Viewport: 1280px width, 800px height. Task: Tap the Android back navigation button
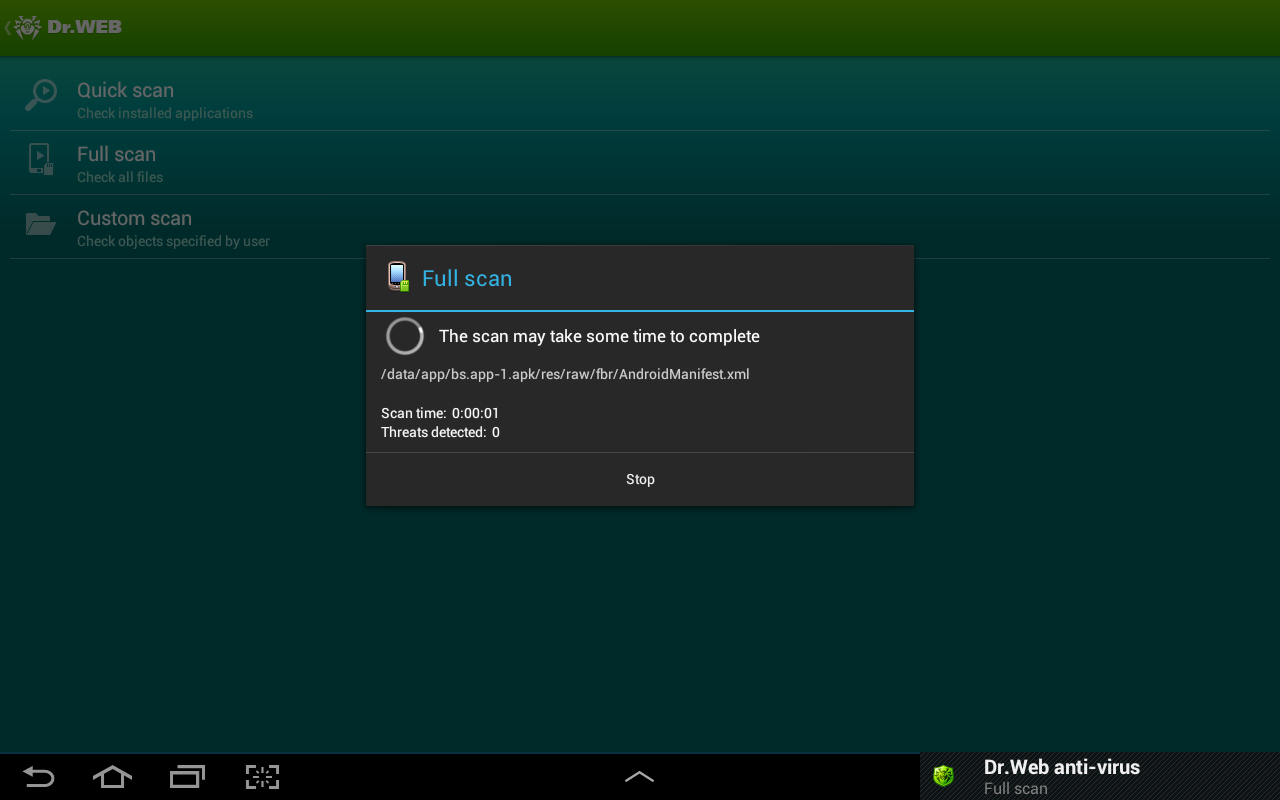coord(39,777)
